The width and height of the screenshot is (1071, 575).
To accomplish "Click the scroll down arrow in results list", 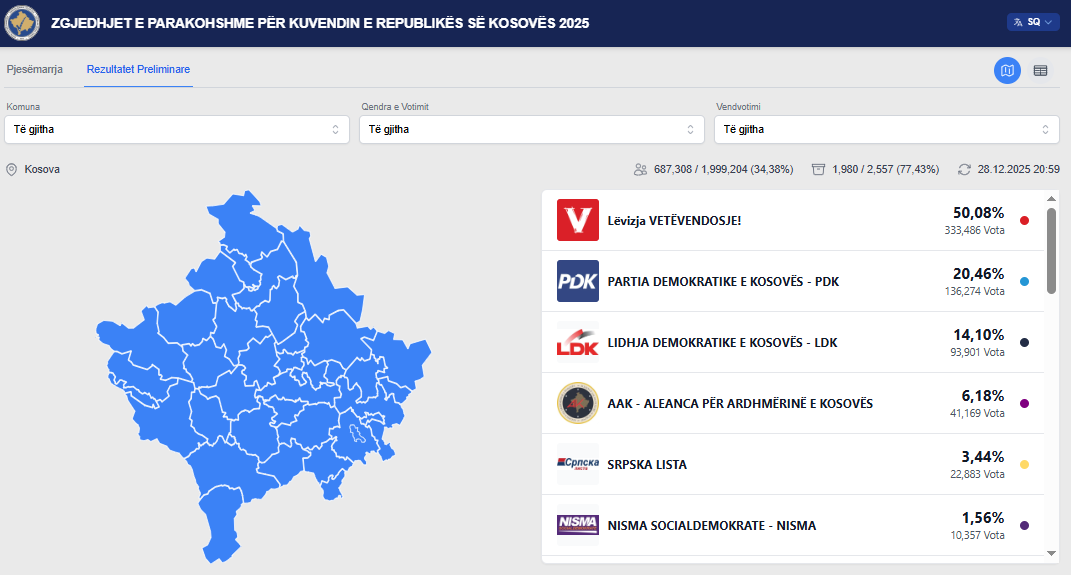I will pos(1051,553).
